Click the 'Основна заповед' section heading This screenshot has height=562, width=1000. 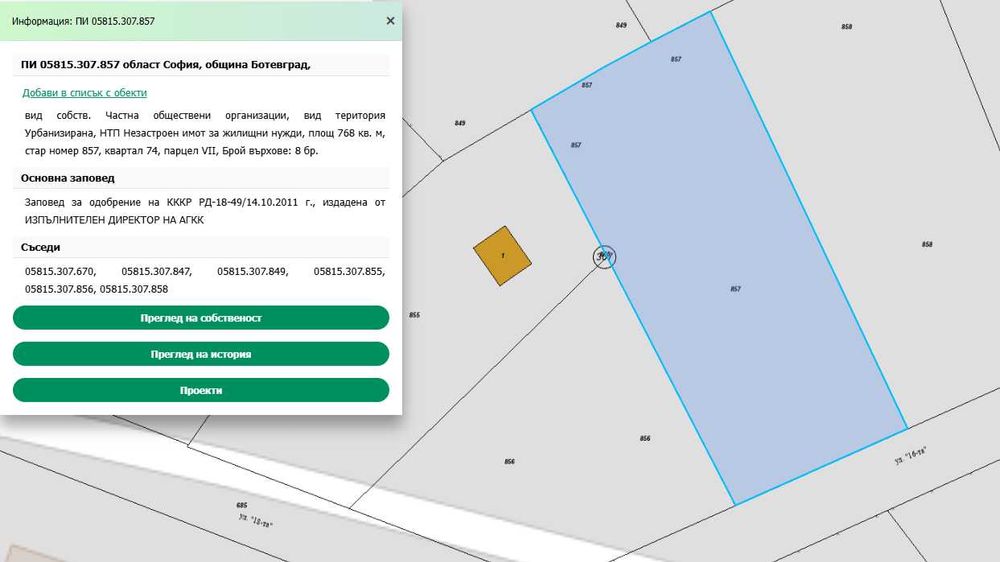pyautogui.click(x=68, y=178)
